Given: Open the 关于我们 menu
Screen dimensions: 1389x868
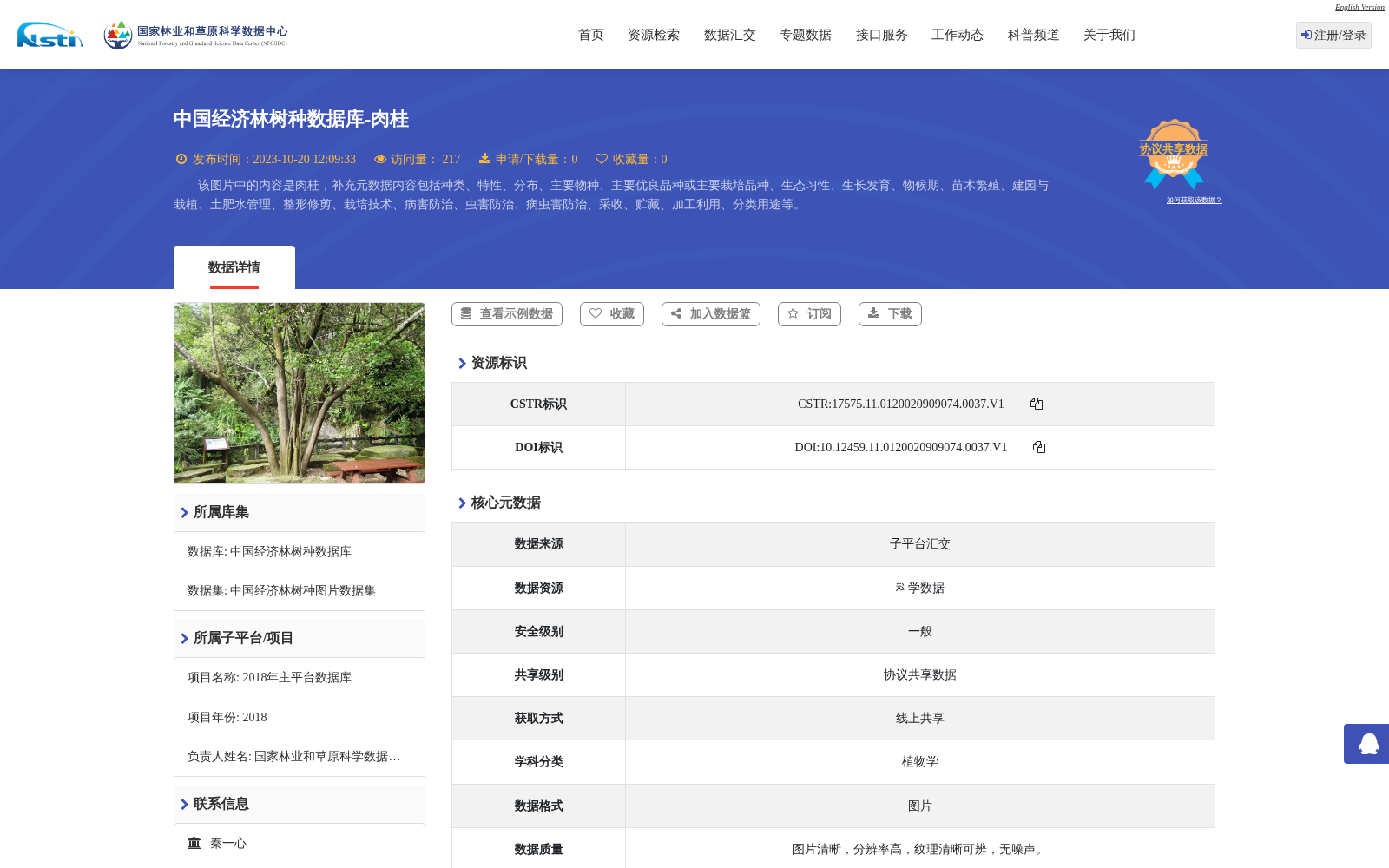Looking at the screenshot, I should coord(1109,35).
